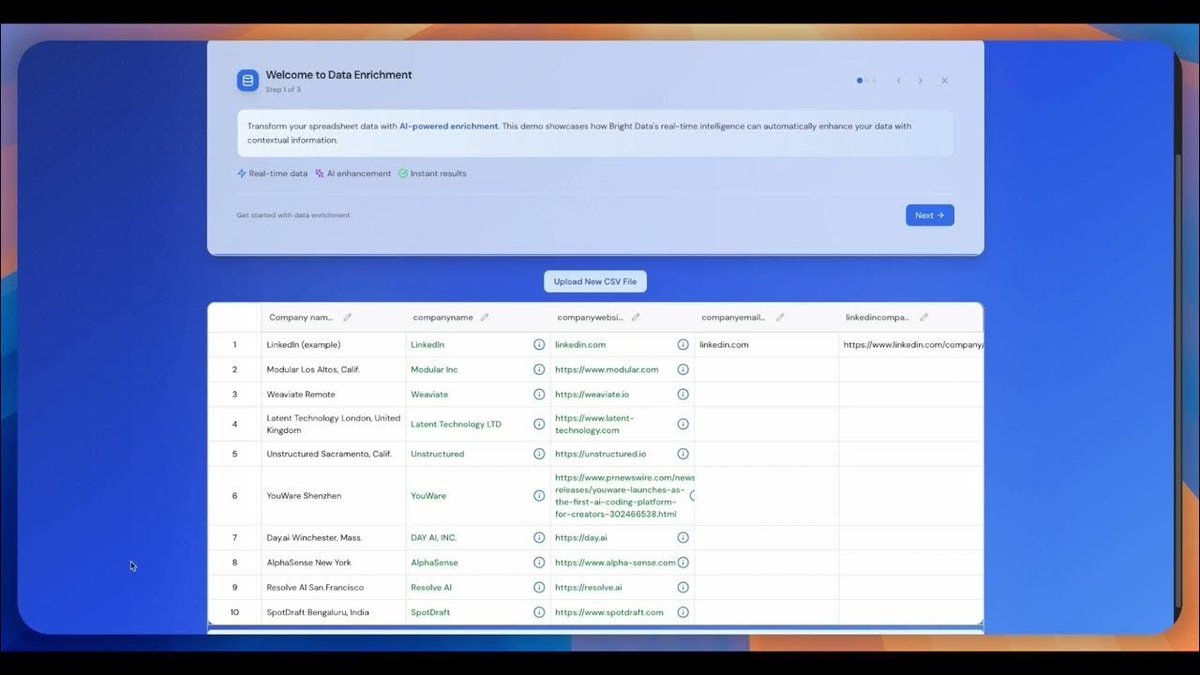
Task: Open info icon beside Weaviate company name
Action: 539,394
